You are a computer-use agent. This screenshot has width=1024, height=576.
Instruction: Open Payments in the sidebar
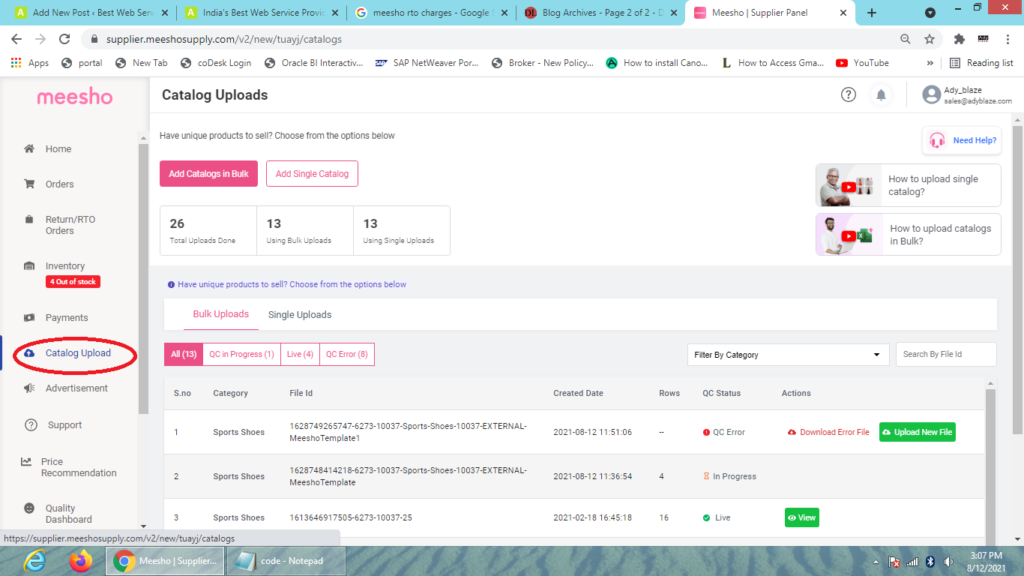66,317
